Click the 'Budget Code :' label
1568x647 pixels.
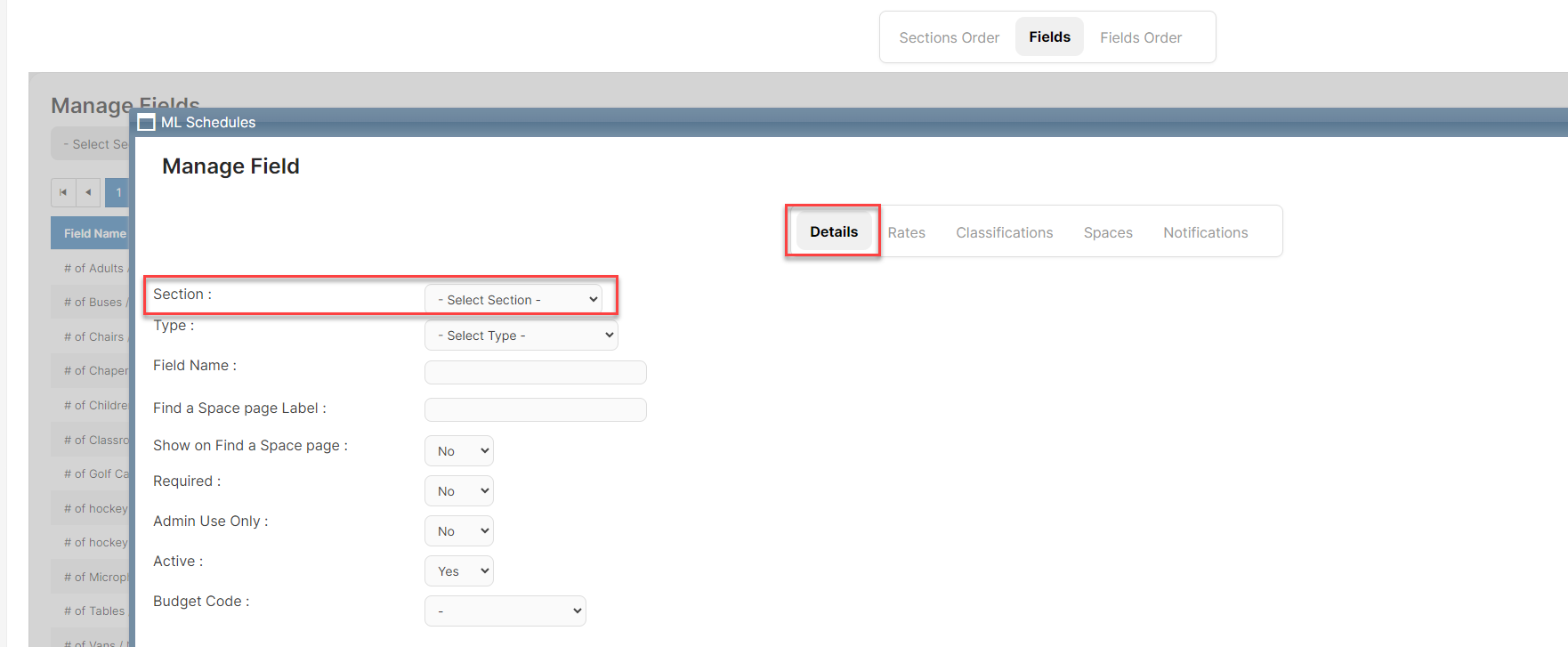pyautogui.click(x=201, y=602)
